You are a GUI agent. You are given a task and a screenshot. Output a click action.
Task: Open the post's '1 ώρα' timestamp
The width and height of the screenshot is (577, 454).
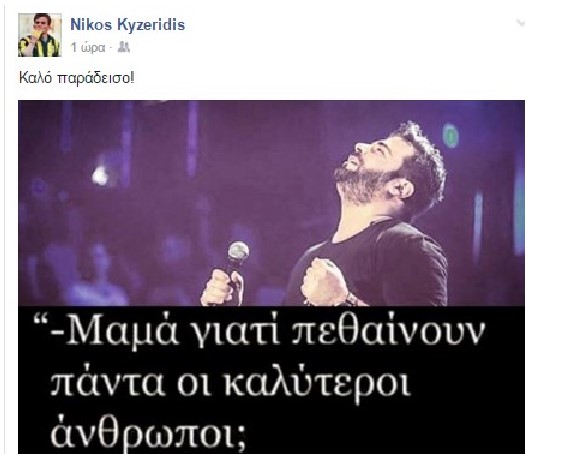(x=88, y=48)
